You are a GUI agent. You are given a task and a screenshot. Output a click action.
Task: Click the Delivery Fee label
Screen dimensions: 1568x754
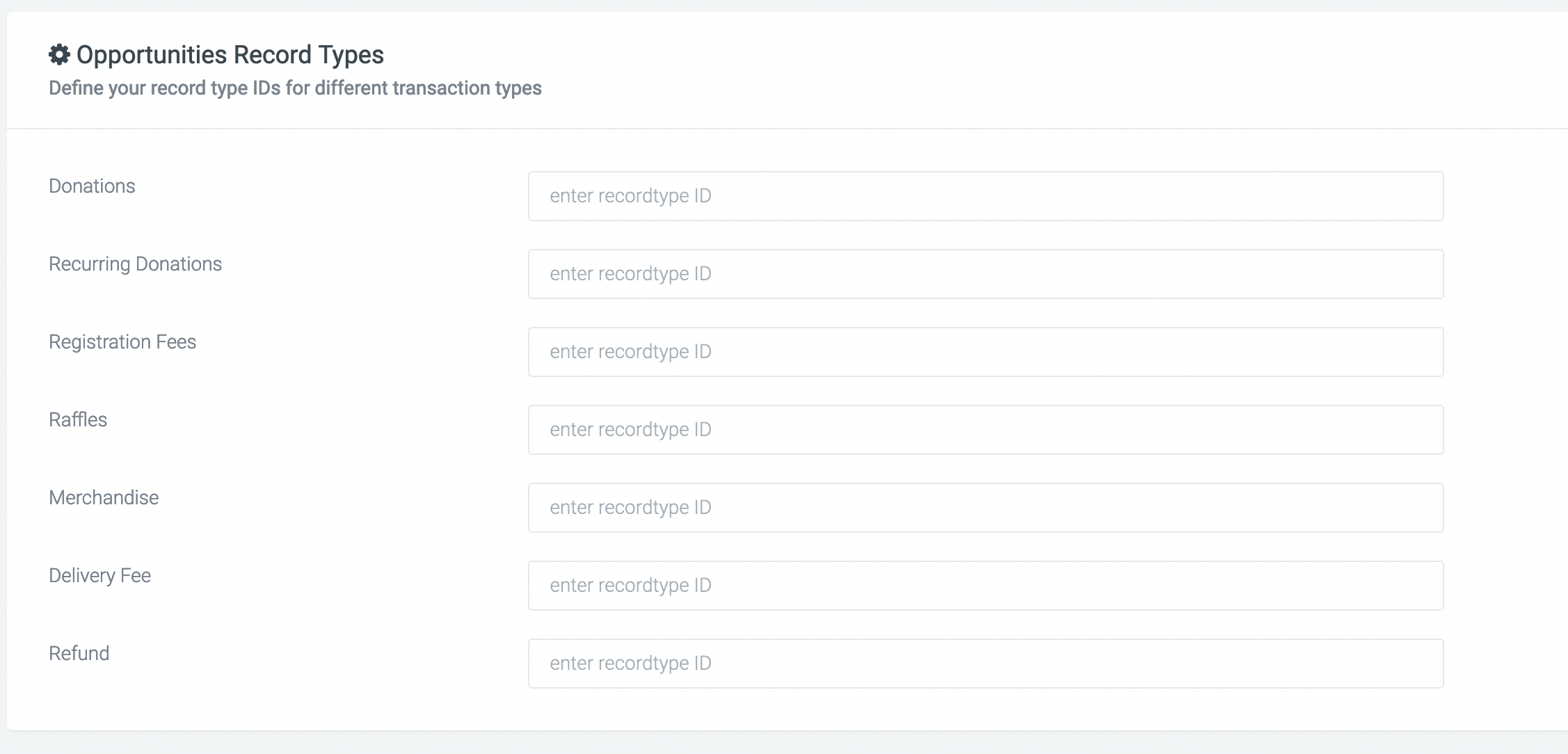point(99,576)
